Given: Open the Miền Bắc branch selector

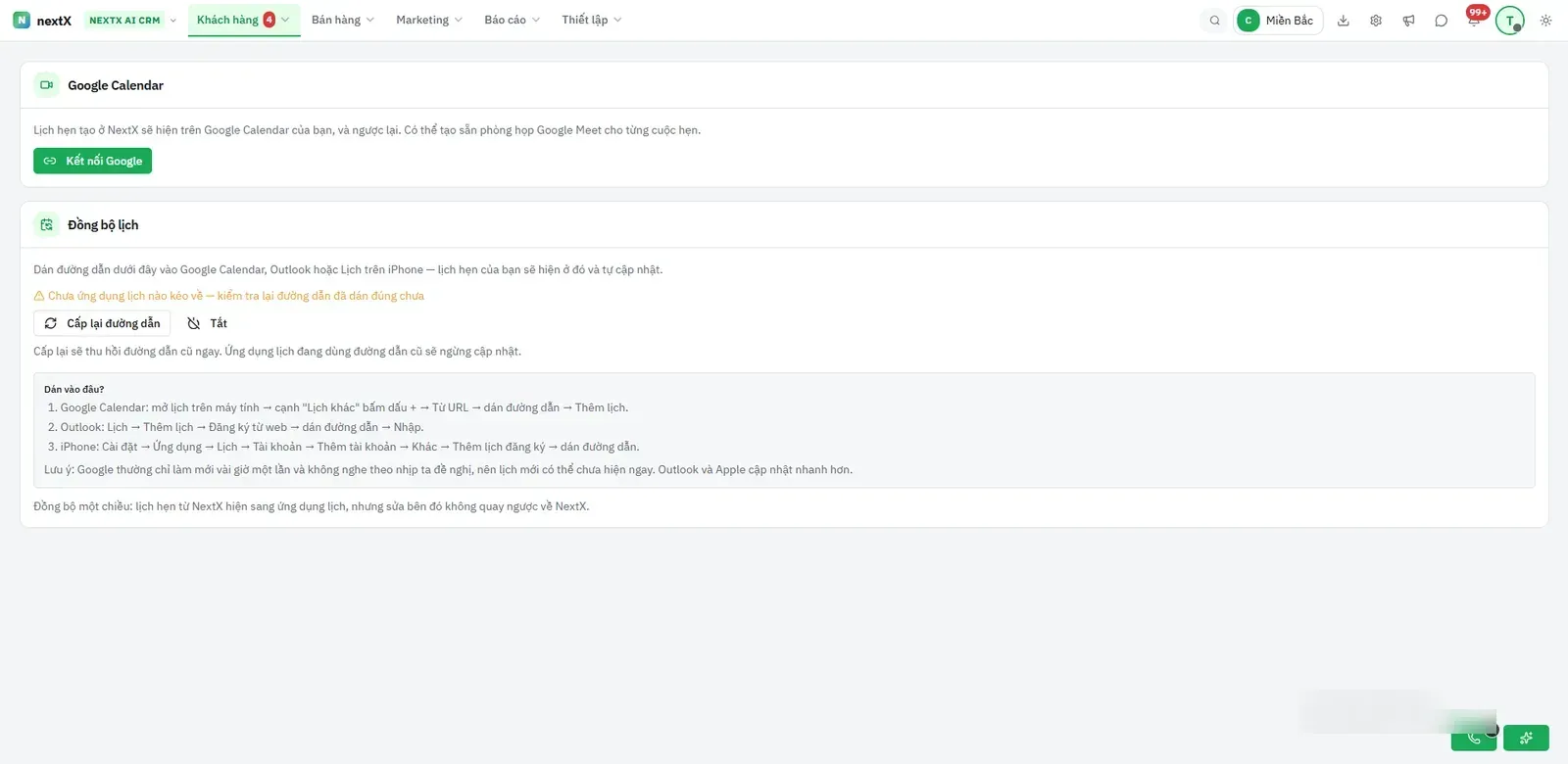Looking at the screenshot, I should click(x=1279, y=21).
